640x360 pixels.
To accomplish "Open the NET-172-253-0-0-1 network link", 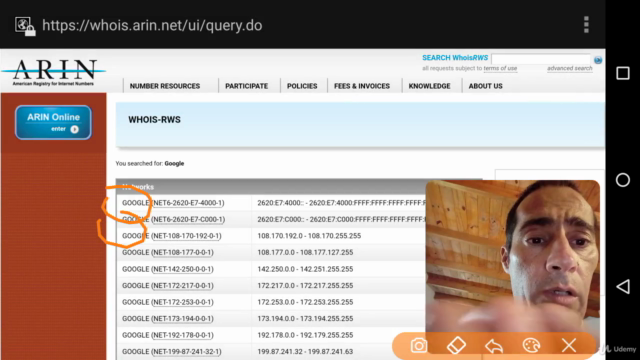I will (182, 302).
